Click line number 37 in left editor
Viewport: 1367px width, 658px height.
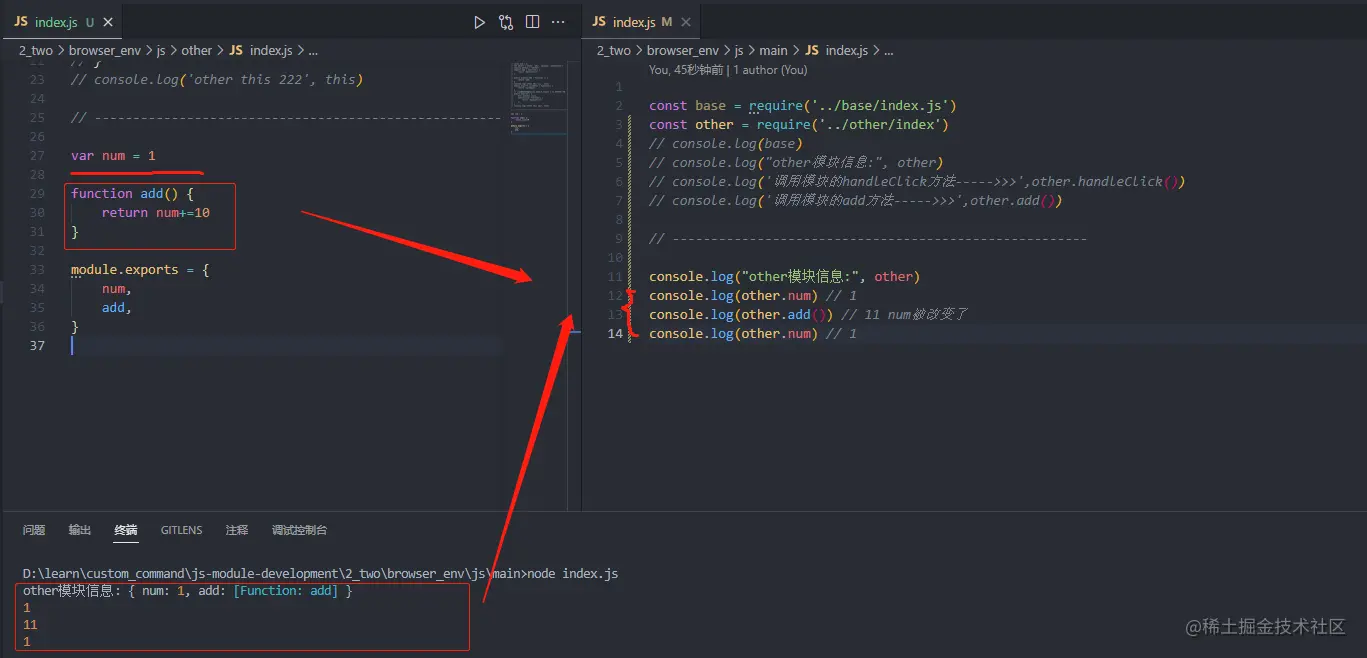(x=37, y=346)
